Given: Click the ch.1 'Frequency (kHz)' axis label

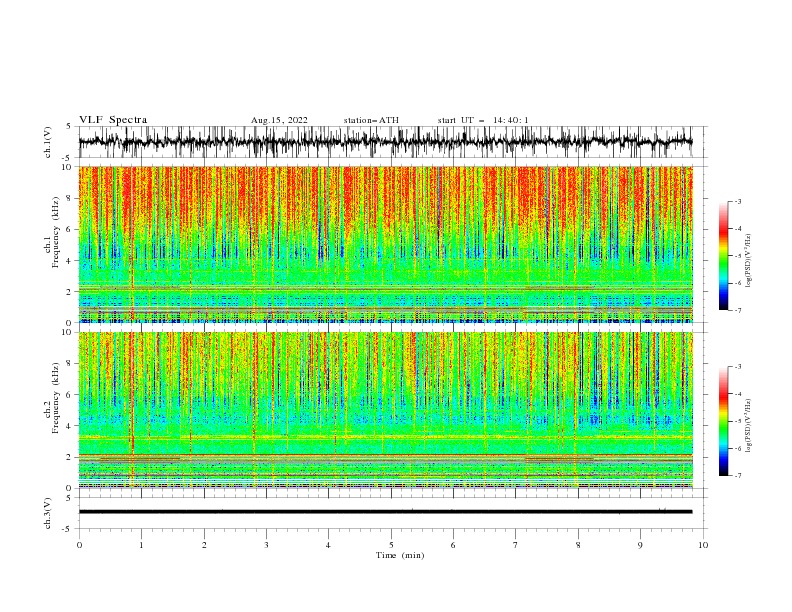Looking at the screenshot, I should pos(56,233).
